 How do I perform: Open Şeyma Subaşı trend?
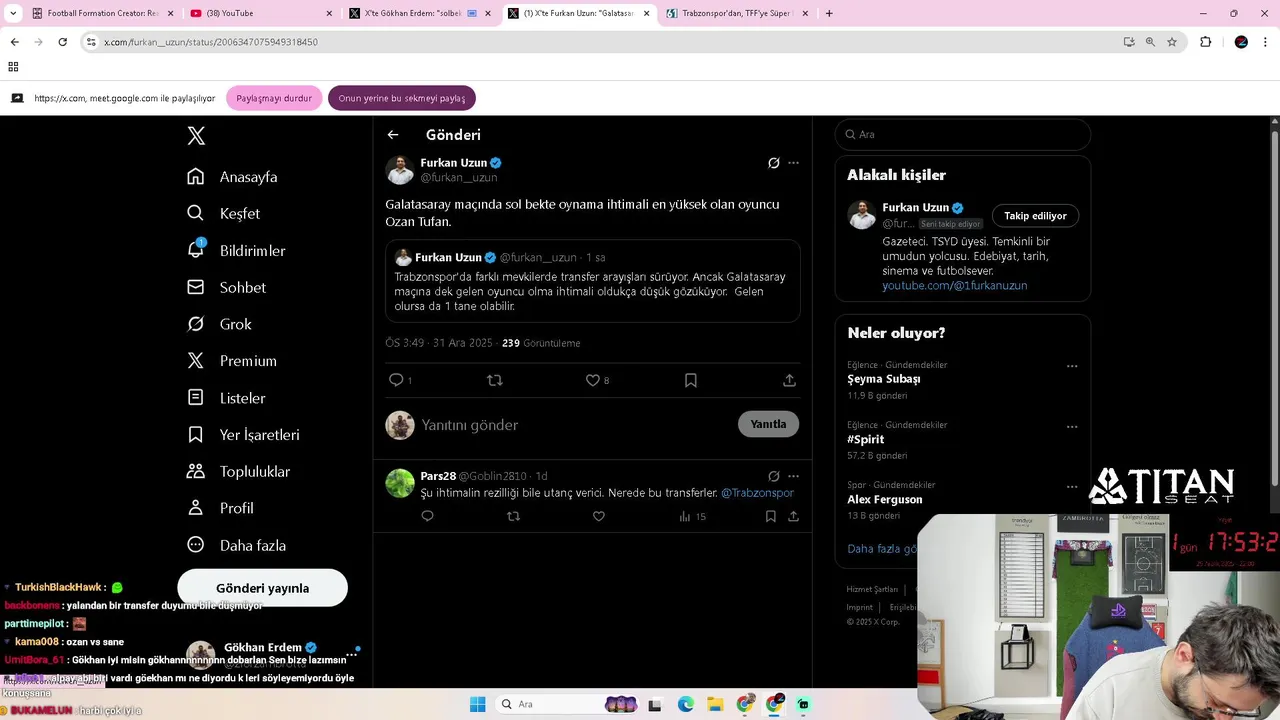pos(884,379)
